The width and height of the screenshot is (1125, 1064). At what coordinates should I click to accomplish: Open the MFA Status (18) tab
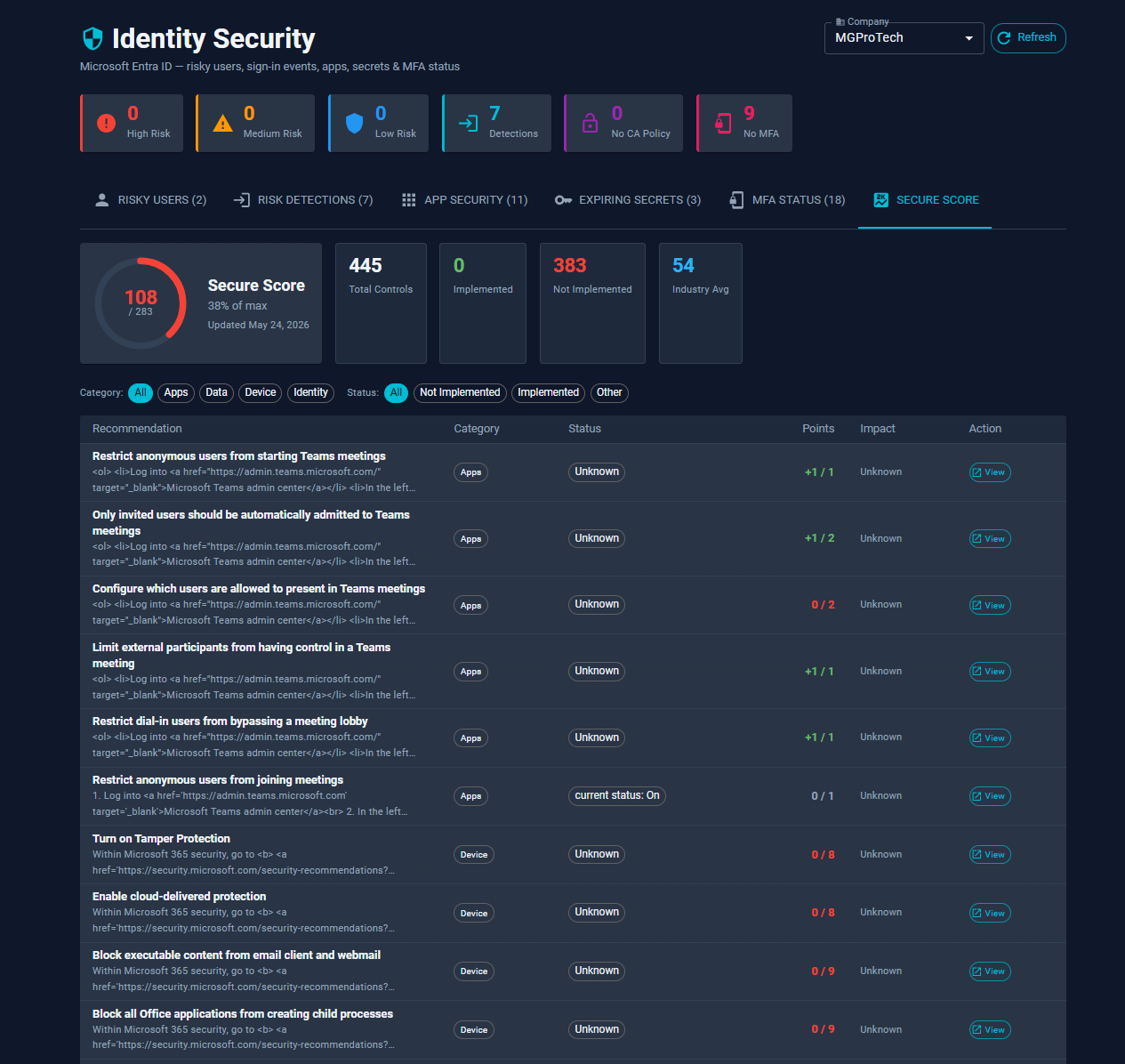point(787,200)
